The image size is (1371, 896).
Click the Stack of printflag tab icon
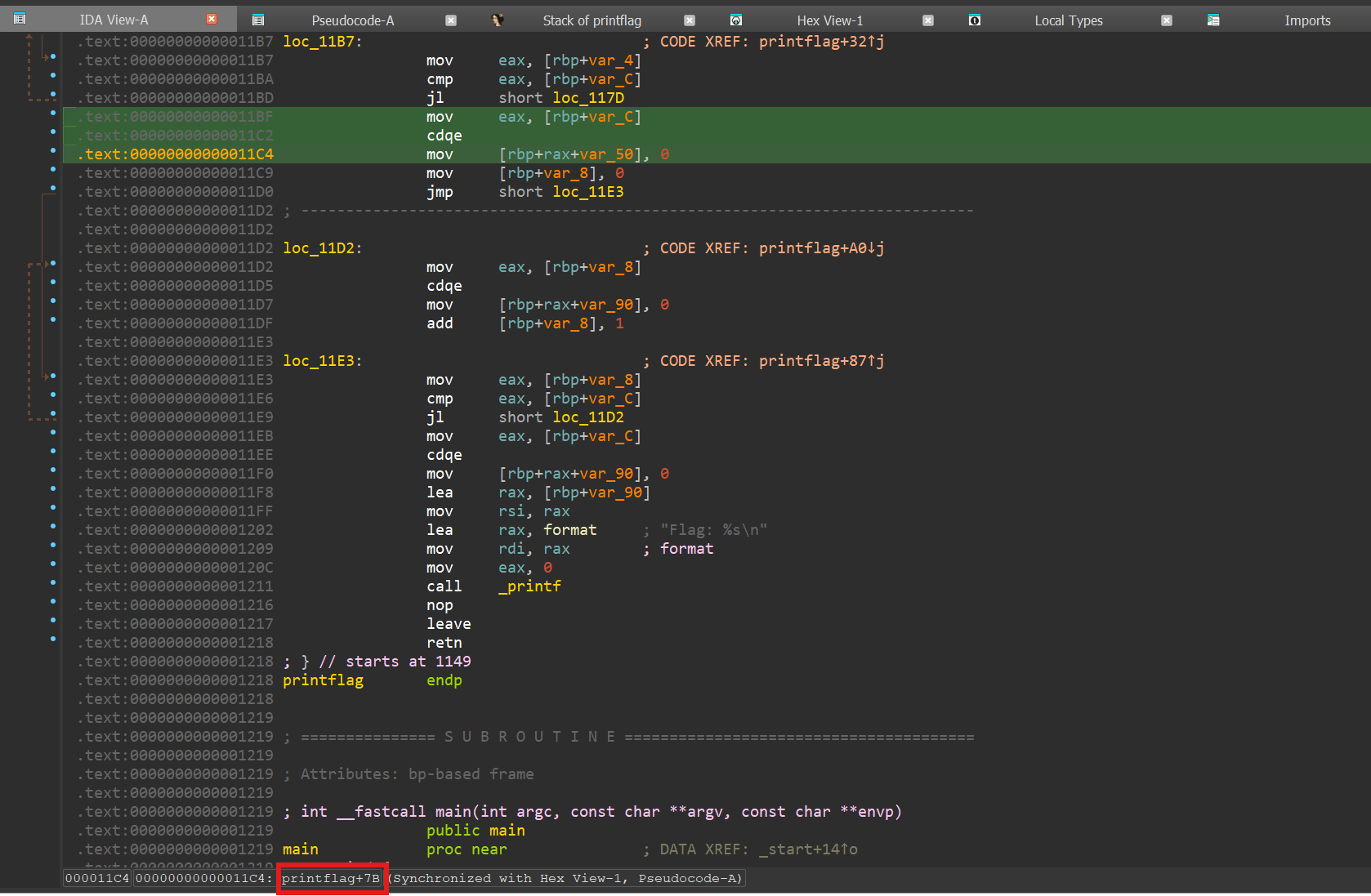(498, 20)
